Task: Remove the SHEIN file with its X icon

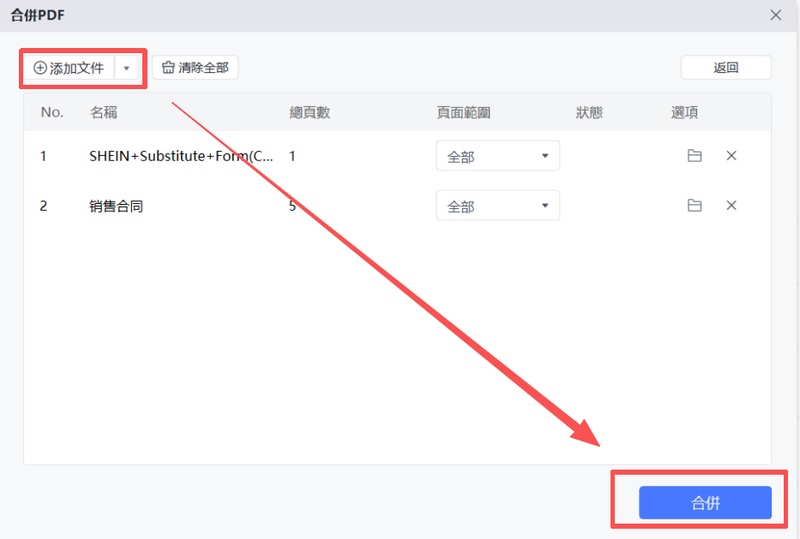Action: pos(731,156)
